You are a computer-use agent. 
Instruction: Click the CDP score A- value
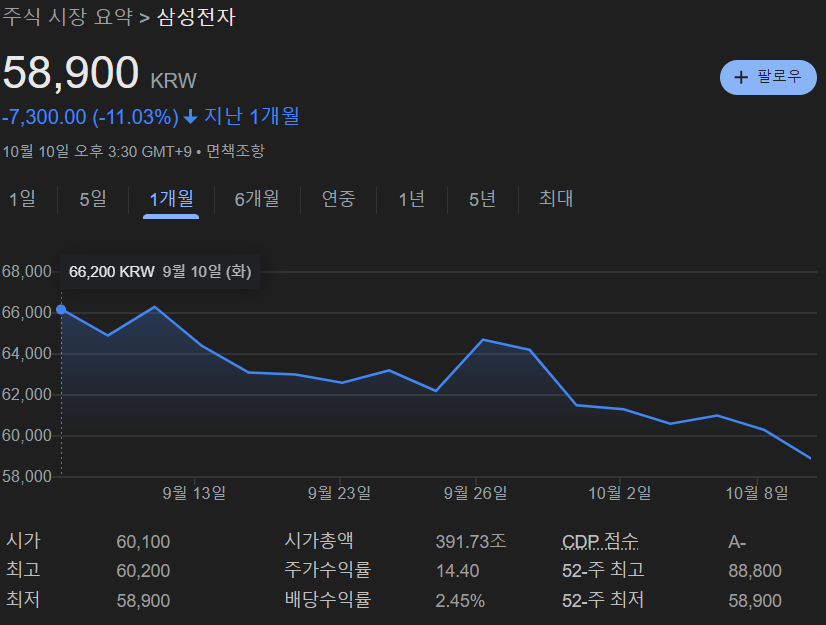[737, 542]
